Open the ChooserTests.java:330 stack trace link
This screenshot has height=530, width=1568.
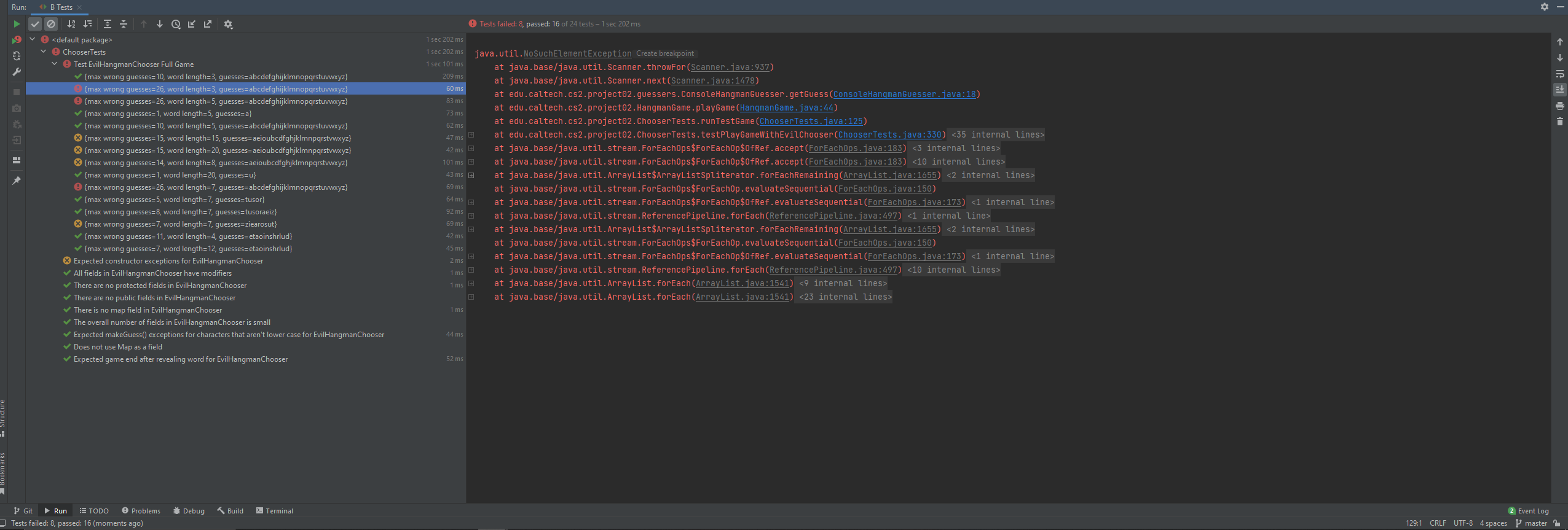point(889,135)
